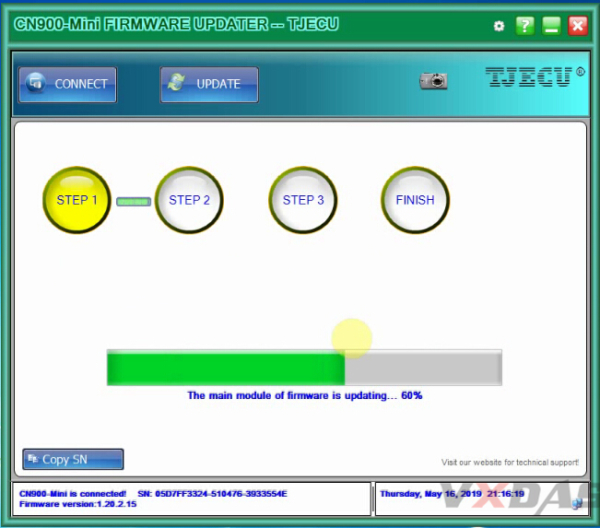Select the STEP 2 circle
Screen dimensions: 600x528
[x=189, y=200]
